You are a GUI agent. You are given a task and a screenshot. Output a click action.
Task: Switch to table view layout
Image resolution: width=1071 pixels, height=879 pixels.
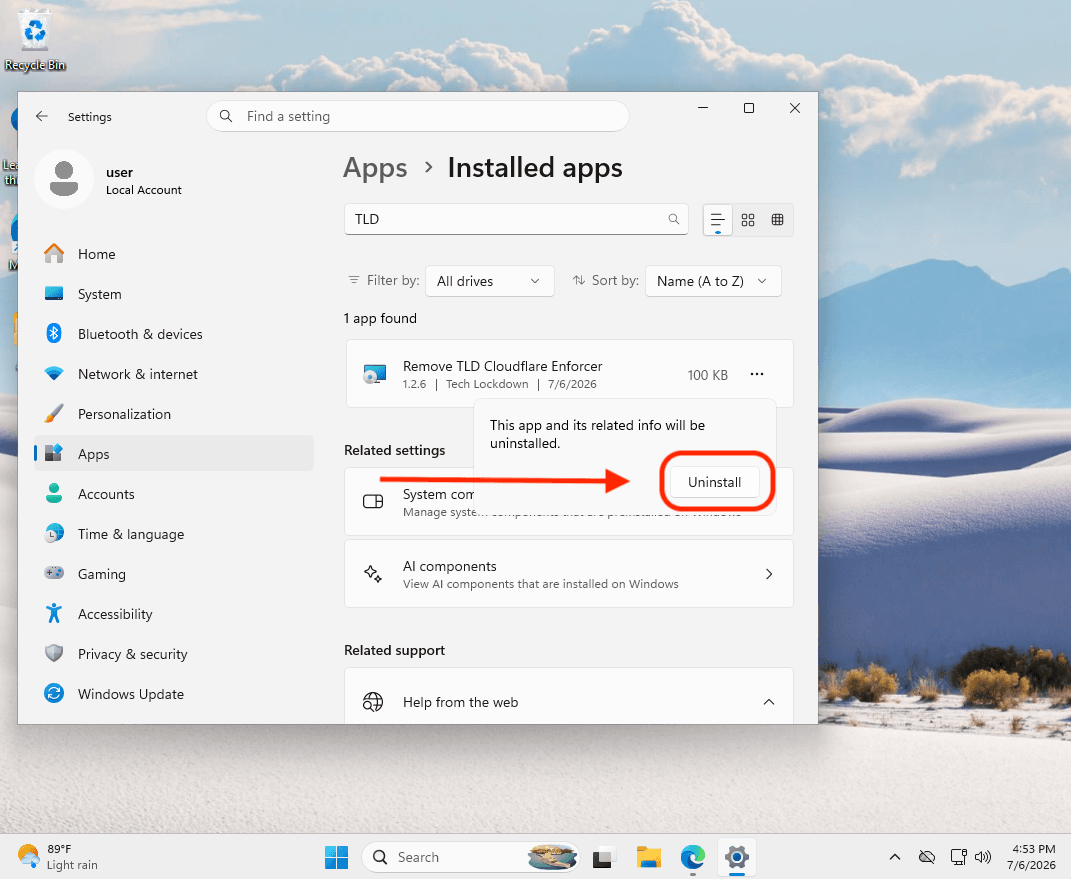point(777,220)
